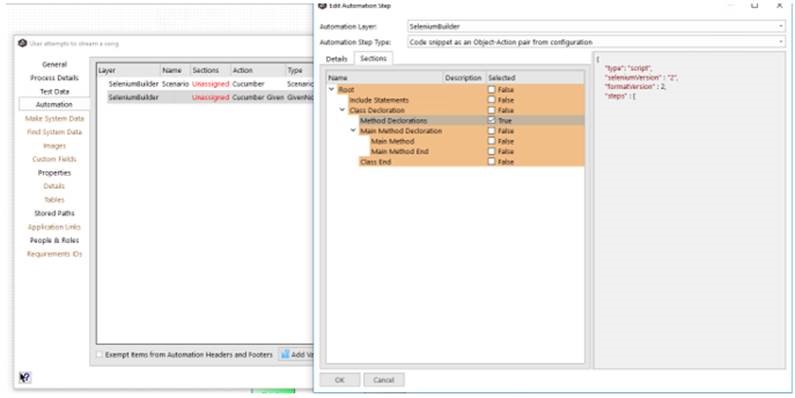This screenshot has width=795, height=398.
Task: Open Find System Data in sidebar
Action: point(54,132)
